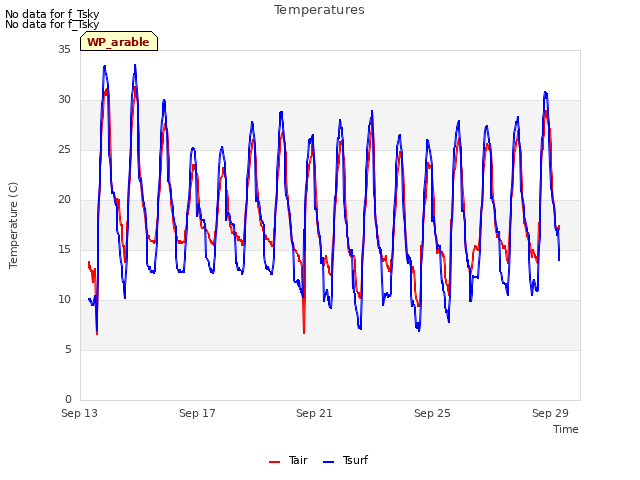Click the first 'No data for f_Tsky' message

click(x=52, y=14)
